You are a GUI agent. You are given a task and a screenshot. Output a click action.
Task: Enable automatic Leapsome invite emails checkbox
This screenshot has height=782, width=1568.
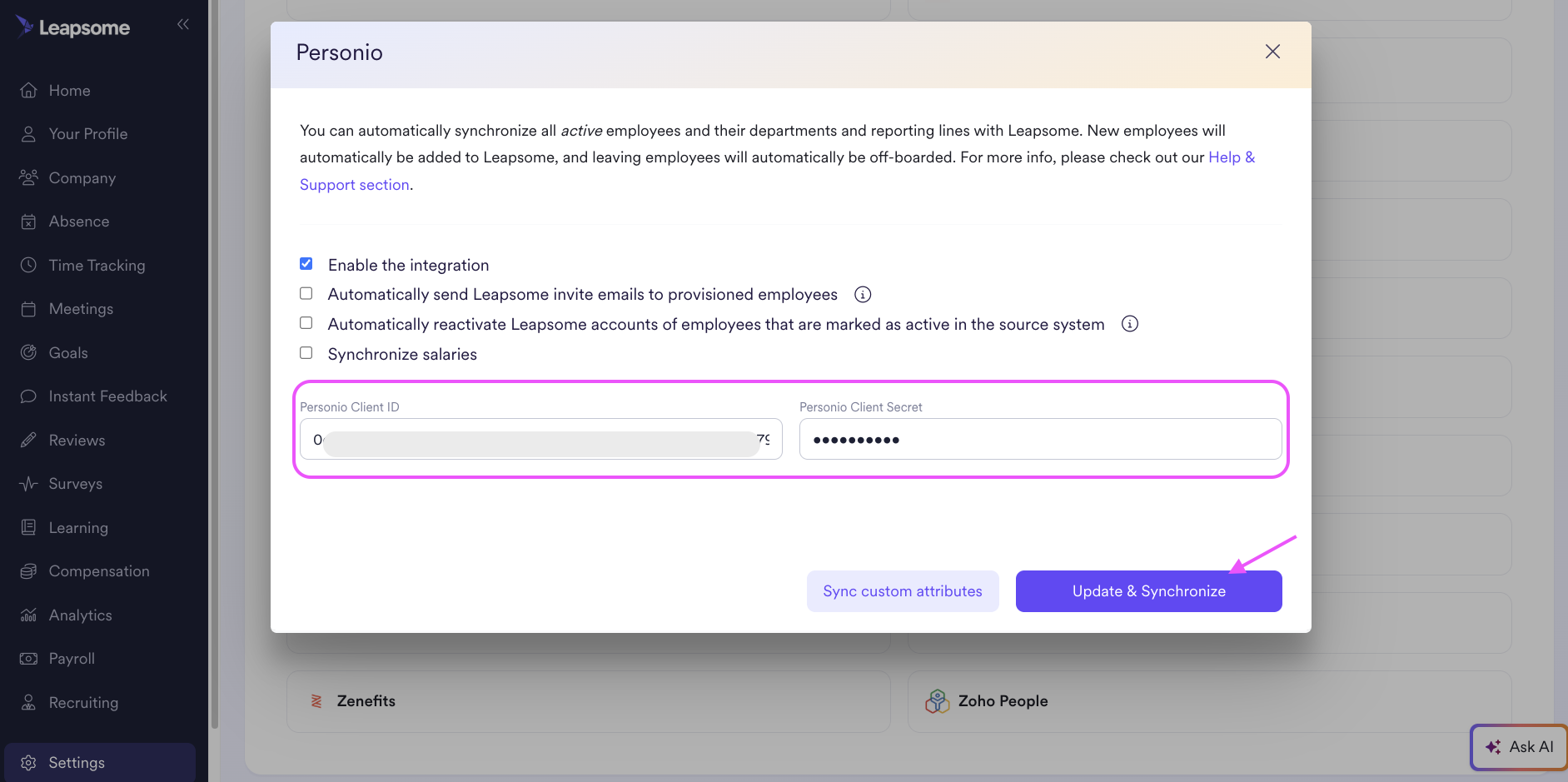[x=306, y=293]
